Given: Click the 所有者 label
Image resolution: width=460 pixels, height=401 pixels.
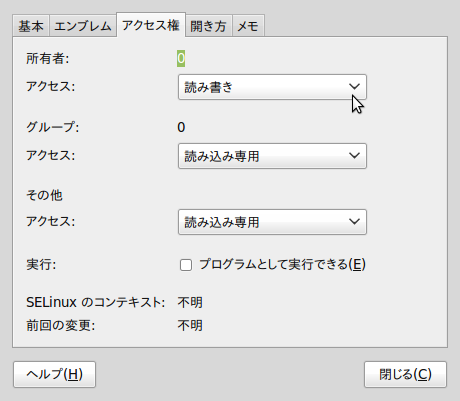Looking at the screenshot, I should [x=48, y=59].
